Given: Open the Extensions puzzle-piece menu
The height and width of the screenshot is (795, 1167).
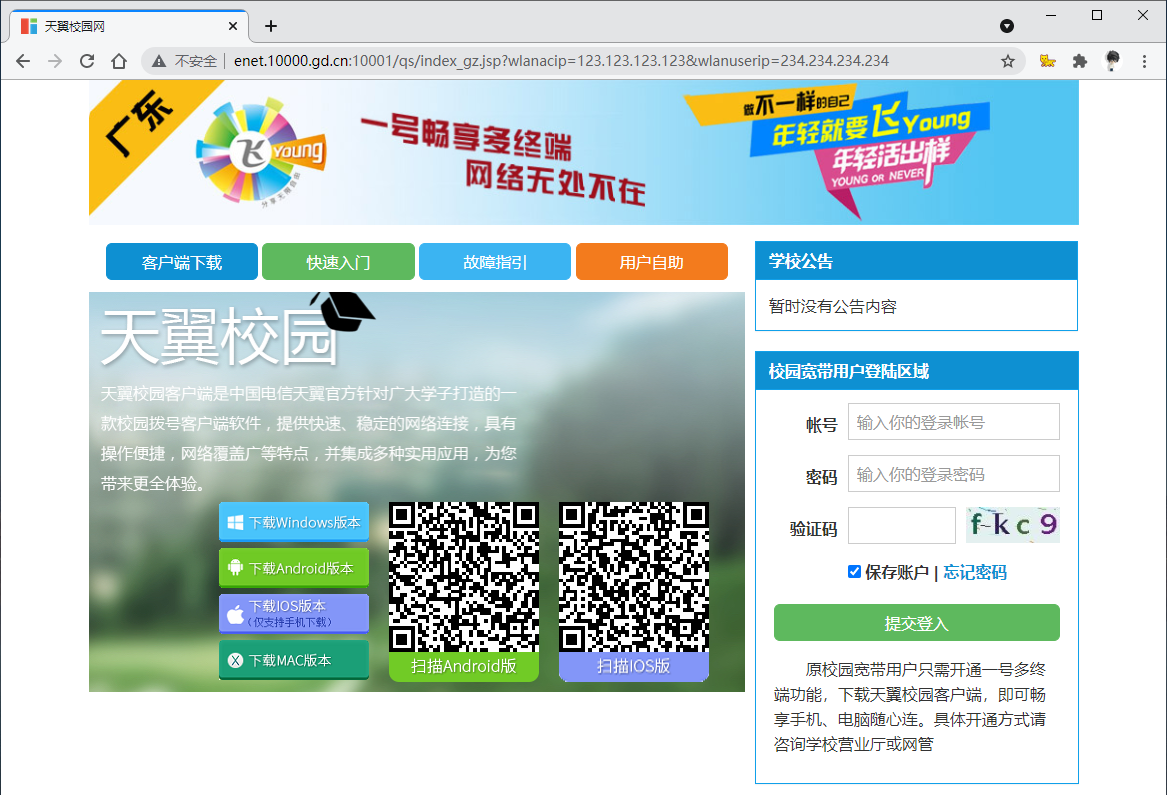Looking at the screenshot, I should [1080, 61].
